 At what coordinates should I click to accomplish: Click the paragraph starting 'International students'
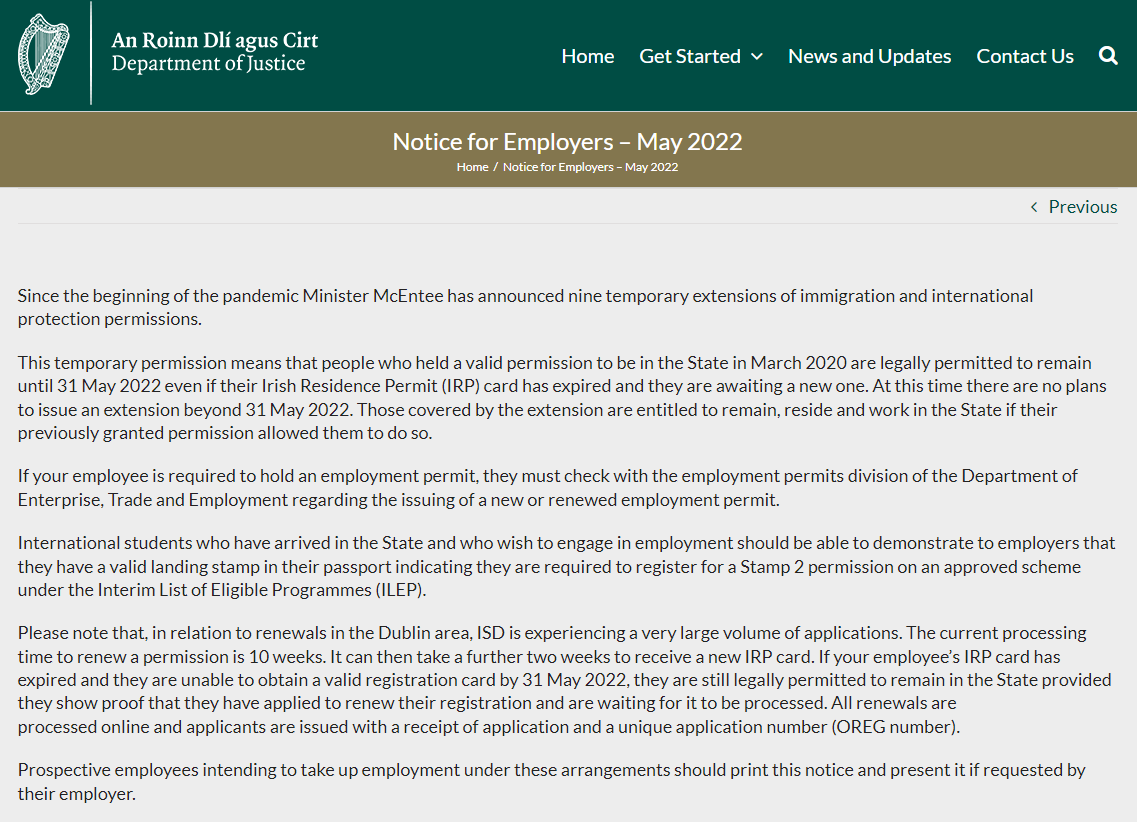(x=565, y=566)
